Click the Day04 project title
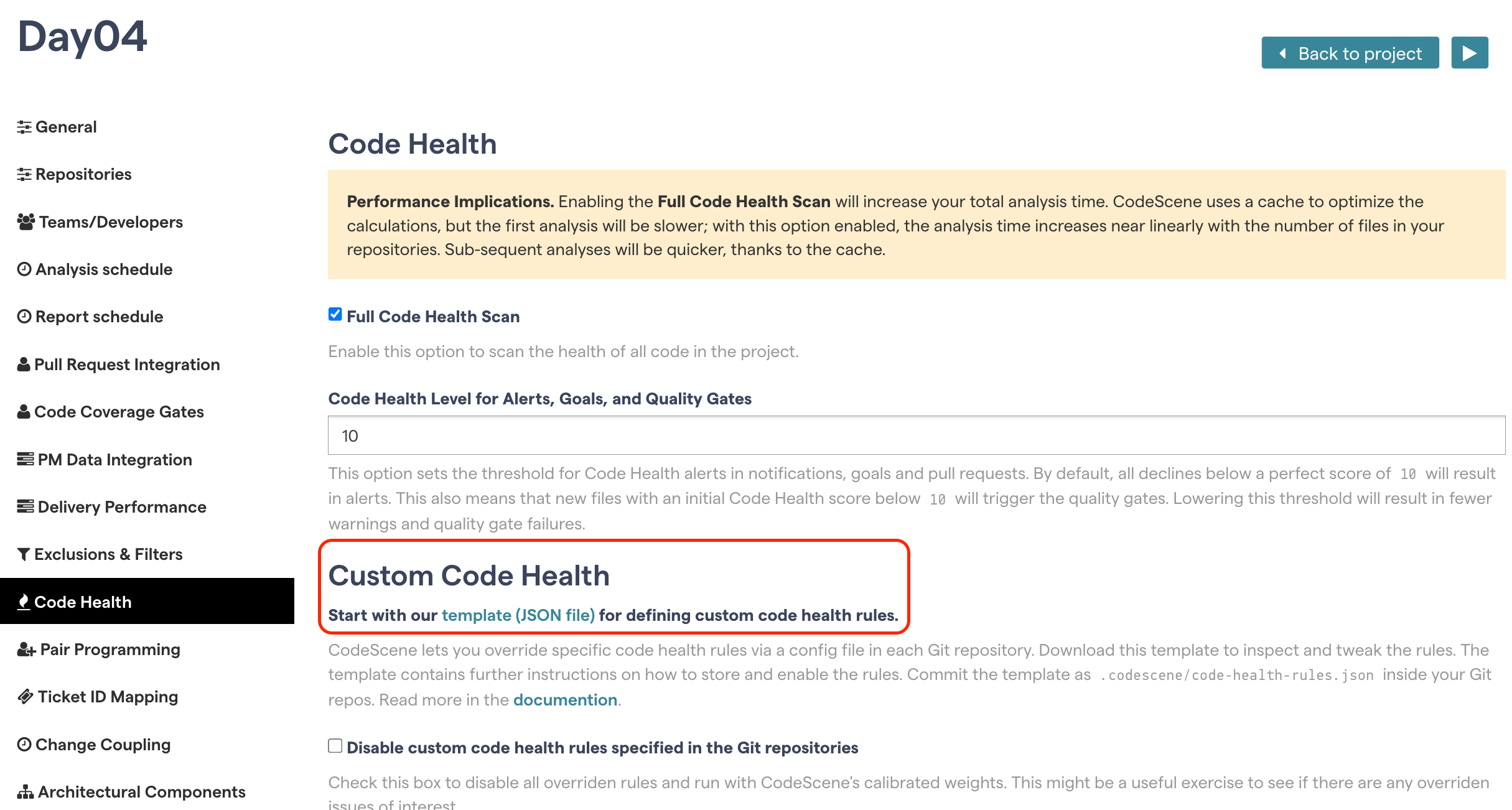The height and width of the screenshot is (810, 1512). coord(82,36)
